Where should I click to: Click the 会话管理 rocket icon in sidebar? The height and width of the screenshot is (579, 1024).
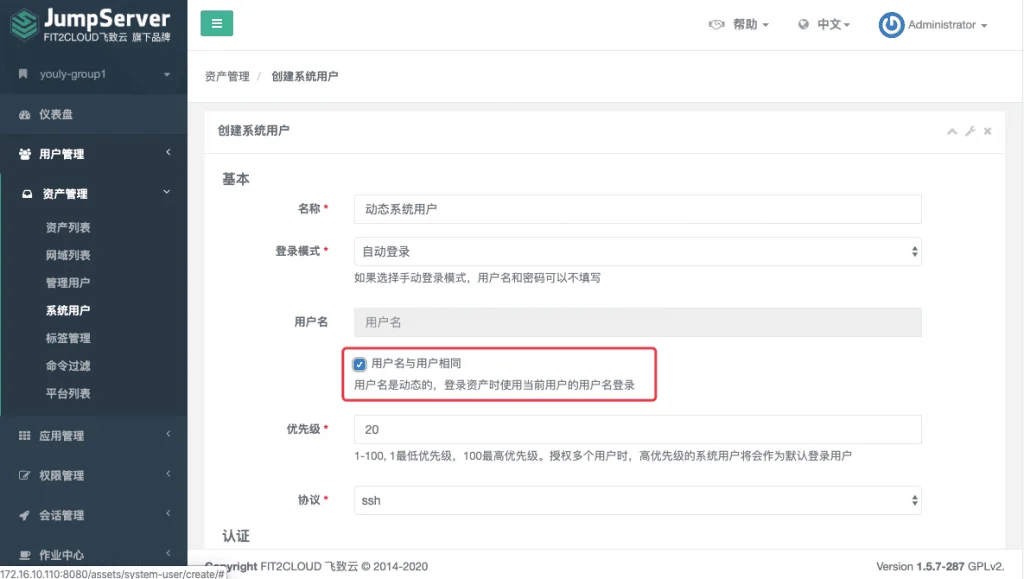pyautogui.click(x=25, y=515)
